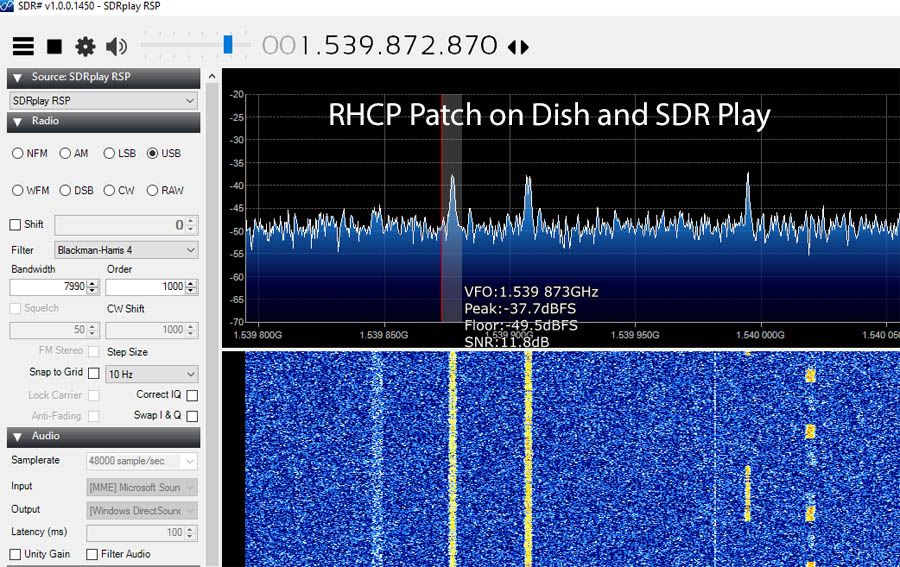
Task: Click the sidebar scrollbar up arrow
Action: point(212,76)
